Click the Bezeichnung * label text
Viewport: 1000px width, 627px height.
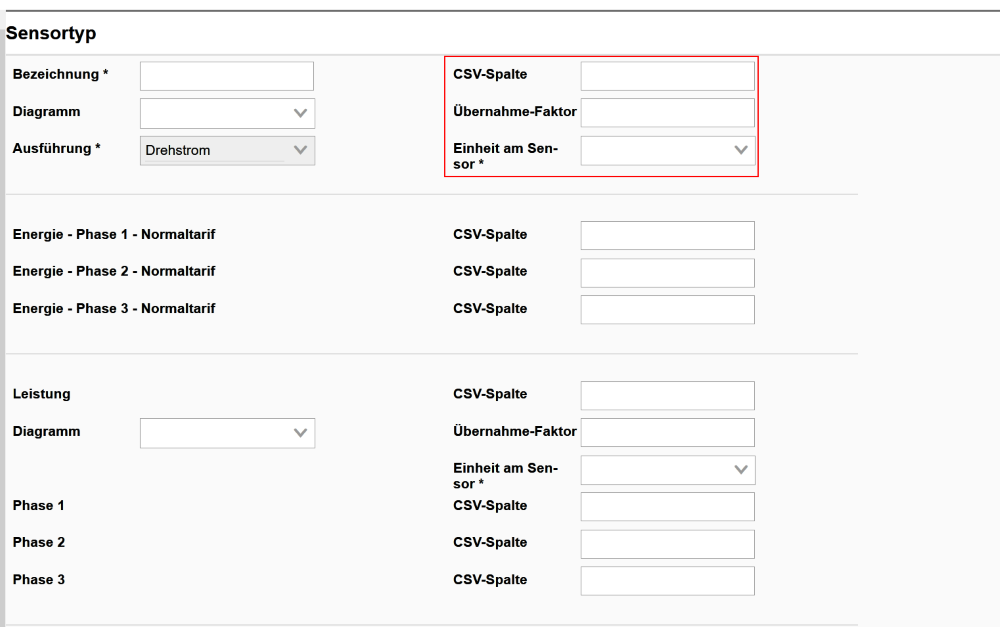[x=60, y=75]
